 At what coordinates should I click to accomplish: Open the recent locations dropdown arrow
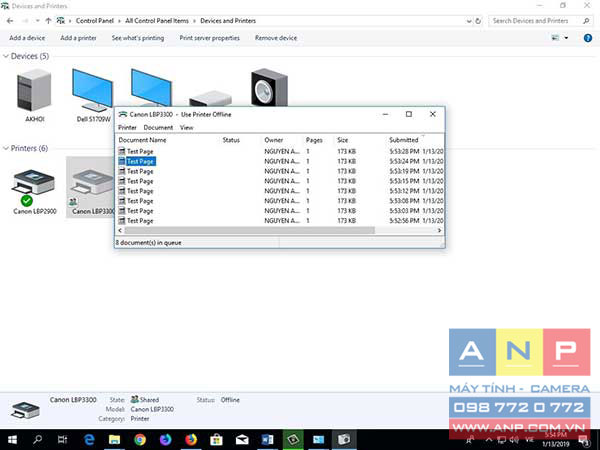tap(38, 21)
